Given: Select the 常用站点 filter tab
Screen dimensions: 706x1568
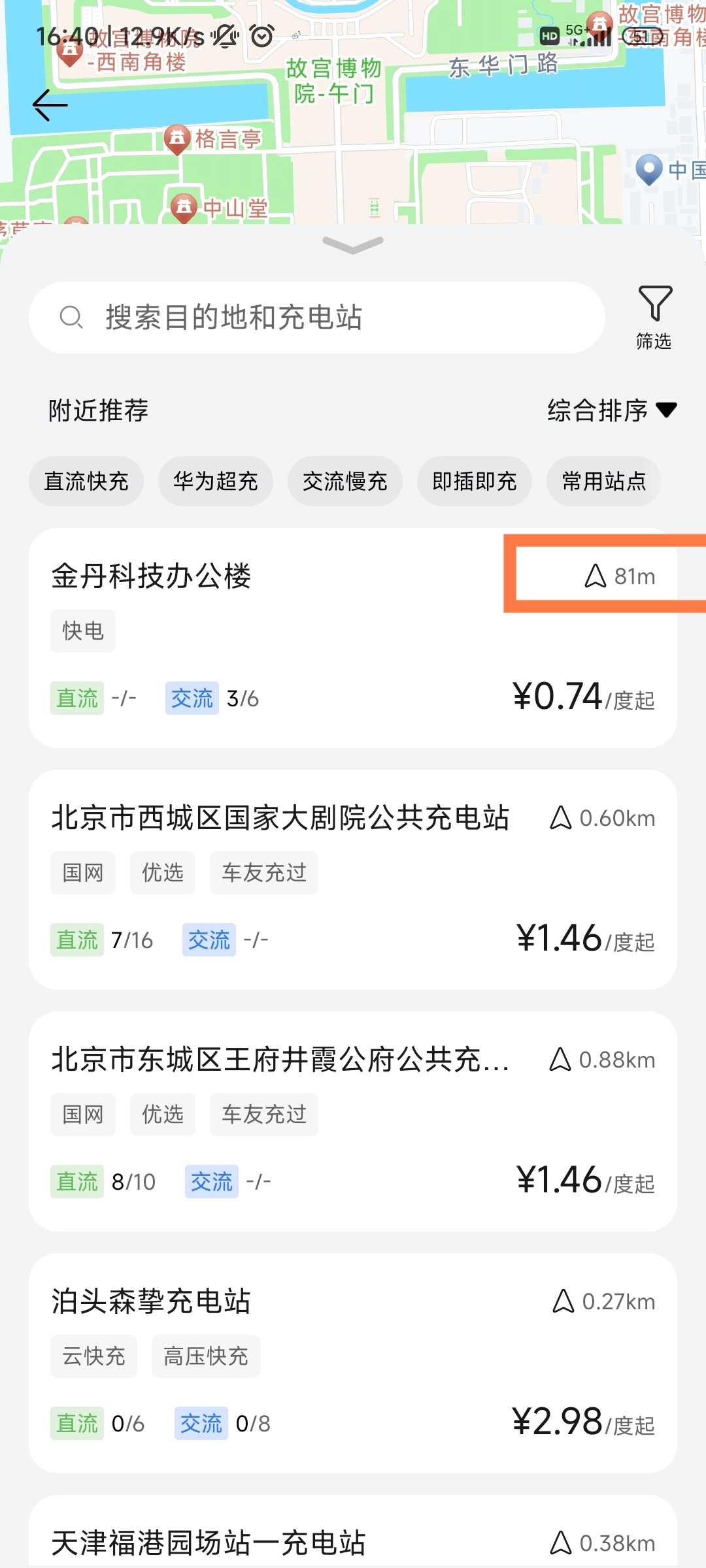Looking at the screenshot, I should click(603, 482).
